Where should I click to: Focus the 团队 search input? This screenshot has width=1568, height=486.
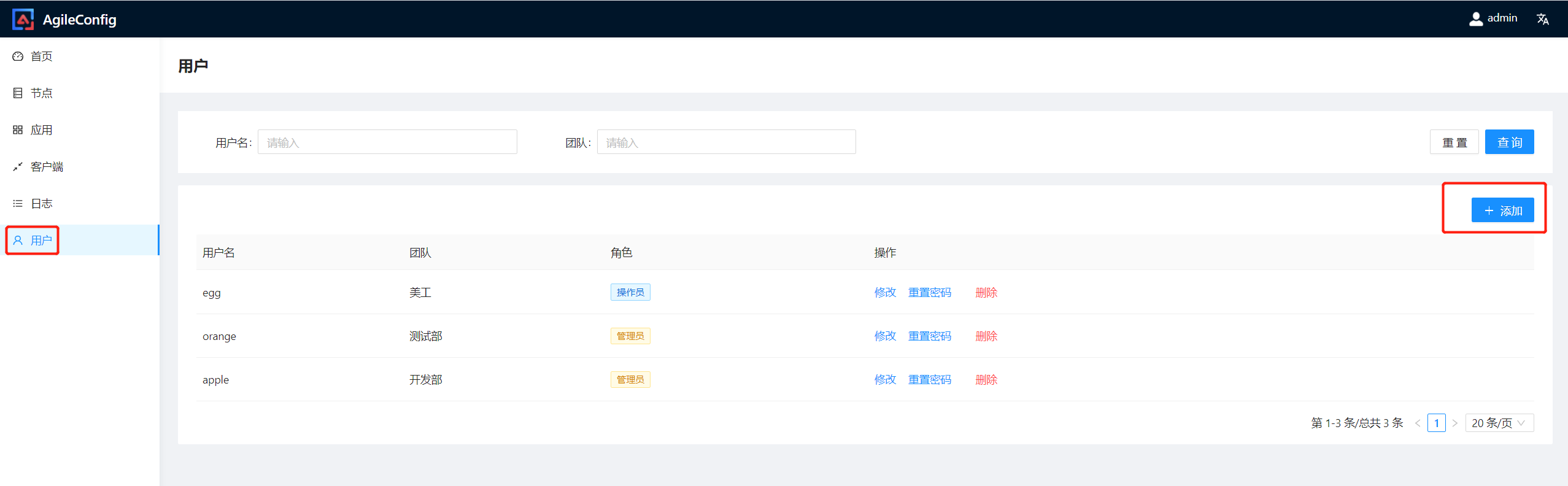[726, 142]
